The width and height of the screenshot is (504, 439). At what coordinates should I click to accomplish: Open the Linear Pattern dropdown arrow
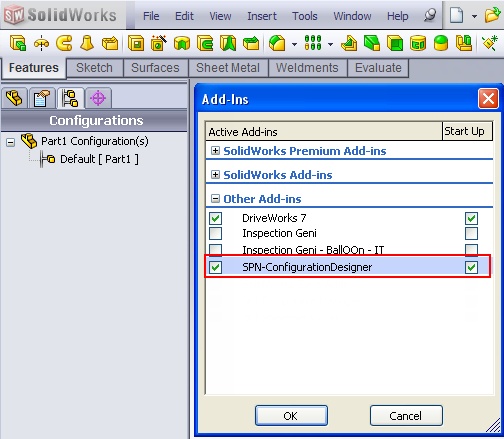click(x=330, y=44)
